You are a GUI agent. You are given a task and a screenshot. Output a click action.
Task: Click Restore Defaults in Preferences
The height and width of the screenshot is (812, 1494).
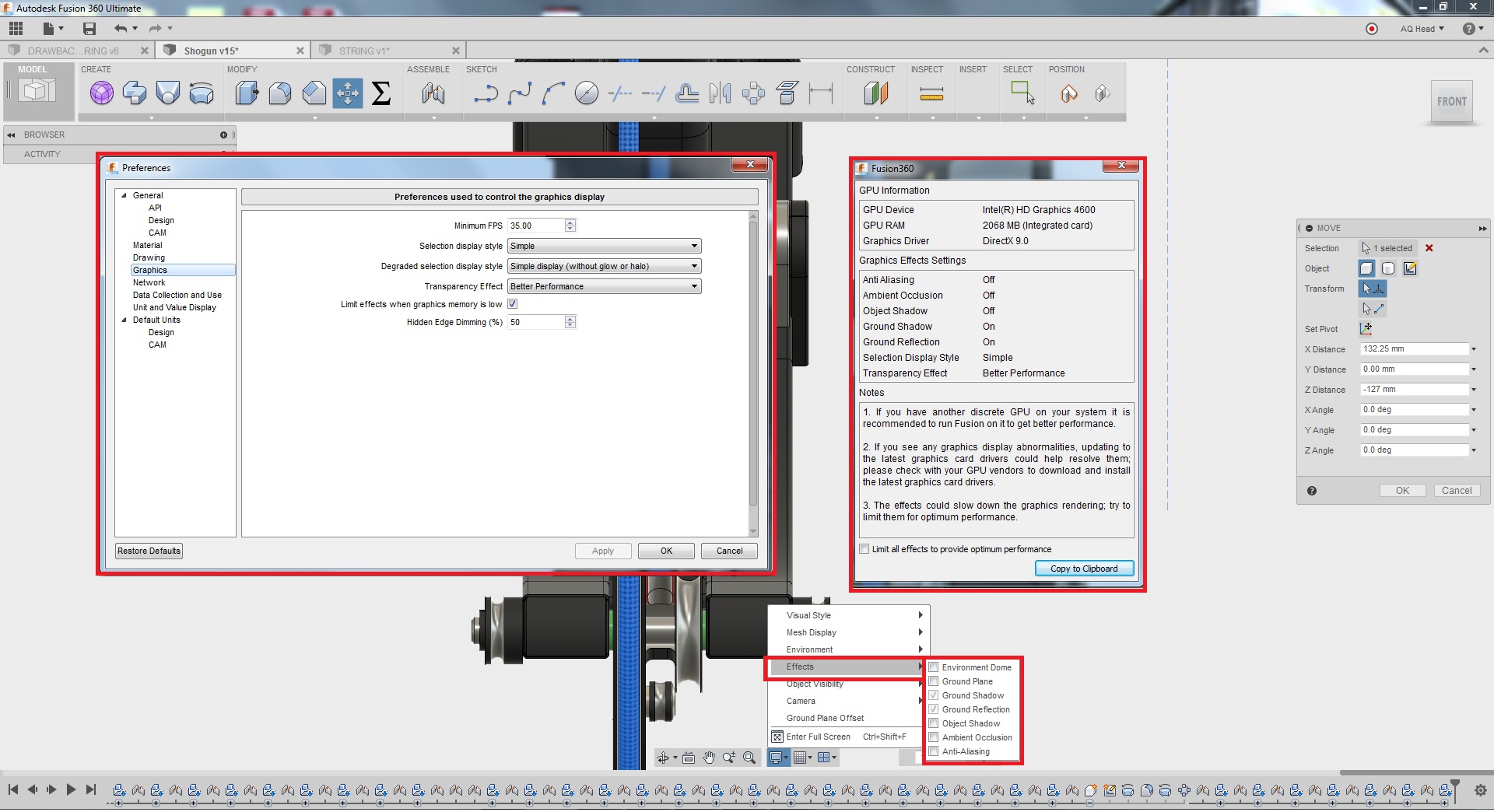[x=149, y=551]
